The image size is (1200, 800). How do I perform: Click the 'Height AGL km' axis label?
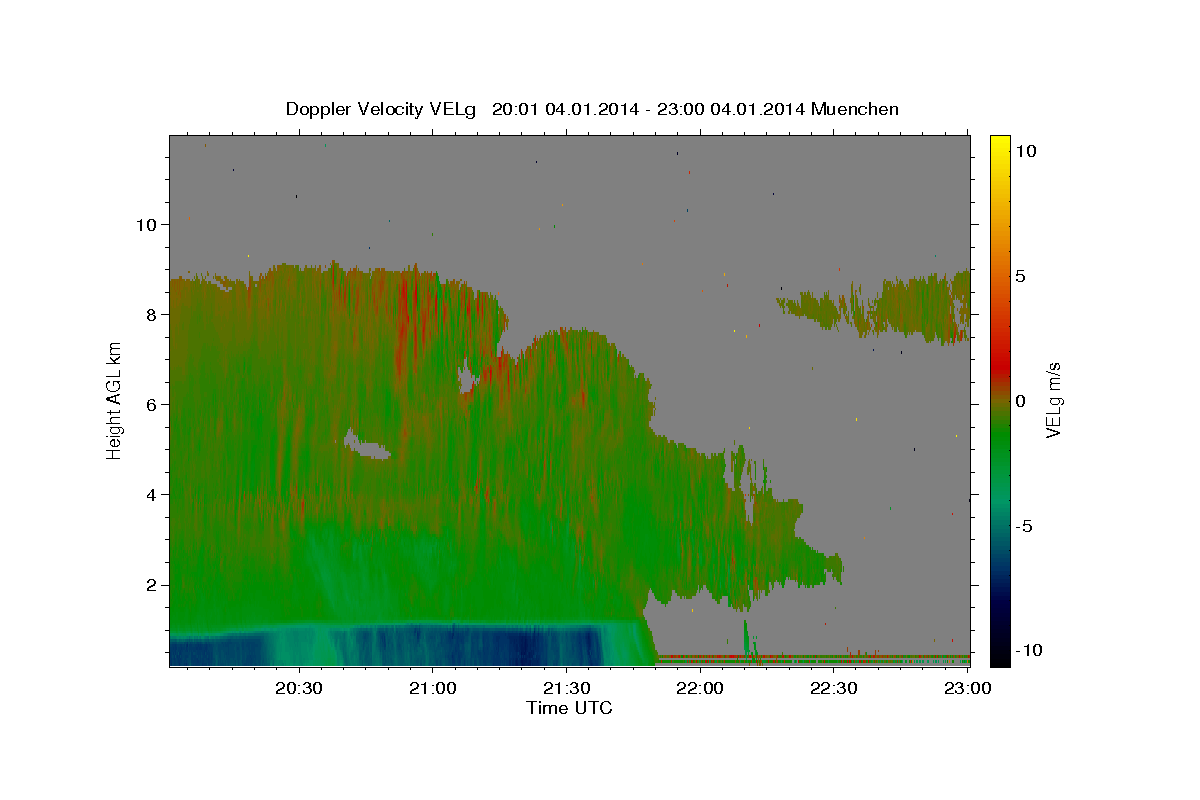coord(114,400)
